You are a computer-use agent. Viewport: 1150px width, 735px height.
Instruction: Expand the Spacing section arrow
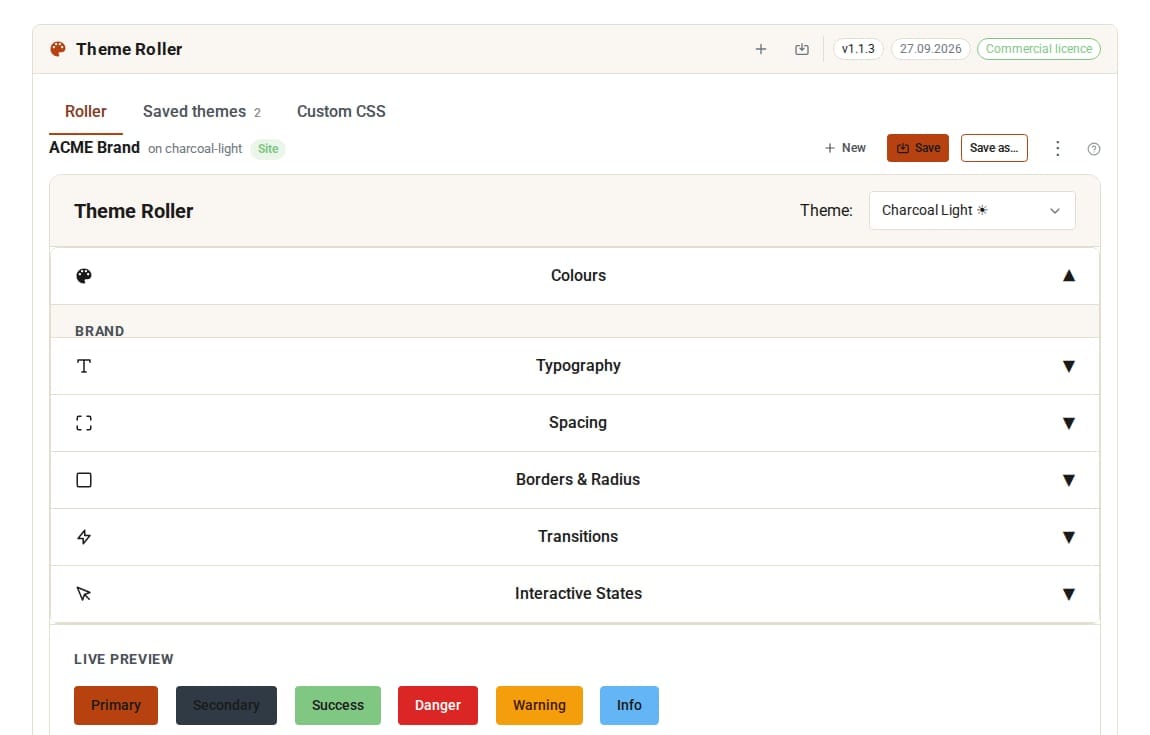coord(1069,423)
